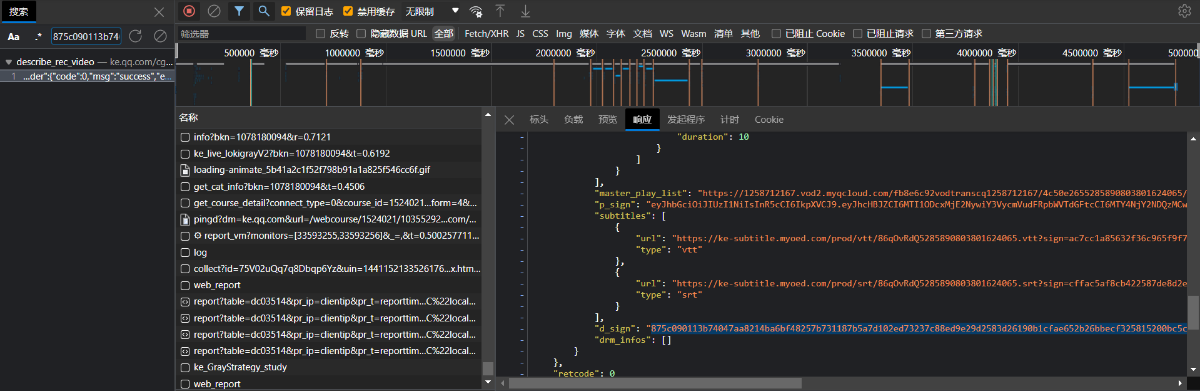Filter by WS websocket requests
Screen dimensions: 1200x391
pyautogui.click(x=666, y=33)
